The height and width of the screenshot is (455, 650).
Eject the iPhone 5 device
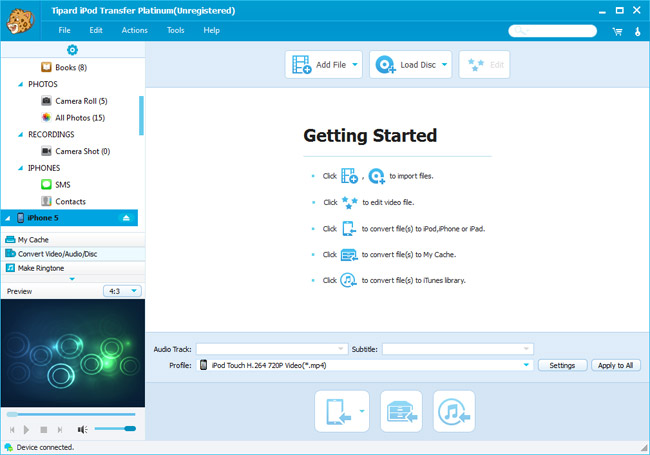tap(126, 218)
